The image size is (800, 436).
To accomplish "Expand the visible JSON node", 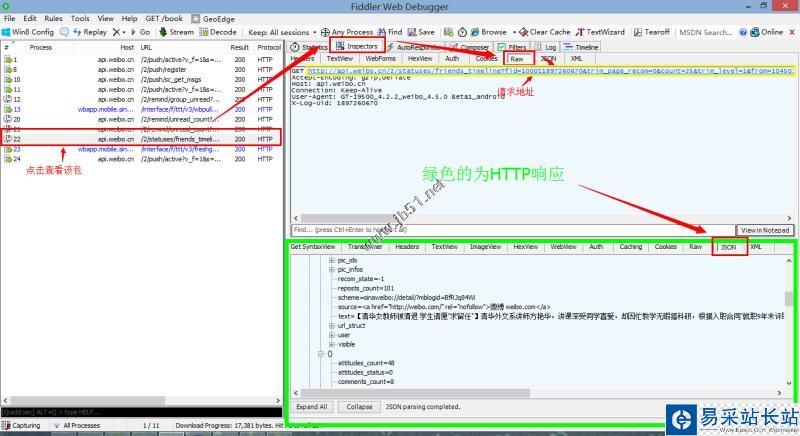I will (x=332, y=344).
